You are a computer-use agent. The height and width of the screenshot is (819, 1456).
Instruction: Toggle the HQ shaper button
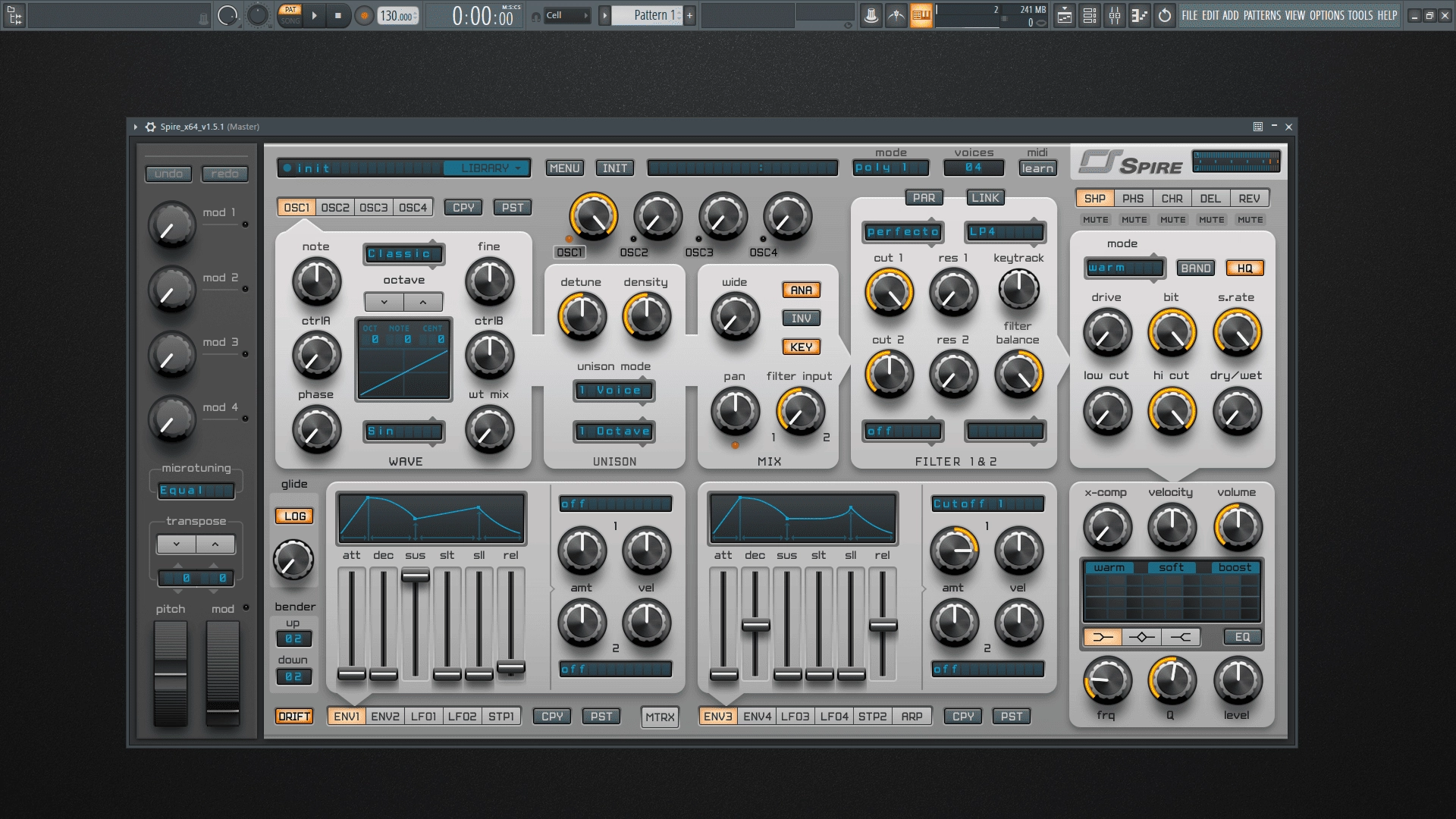pos(1244,268)
